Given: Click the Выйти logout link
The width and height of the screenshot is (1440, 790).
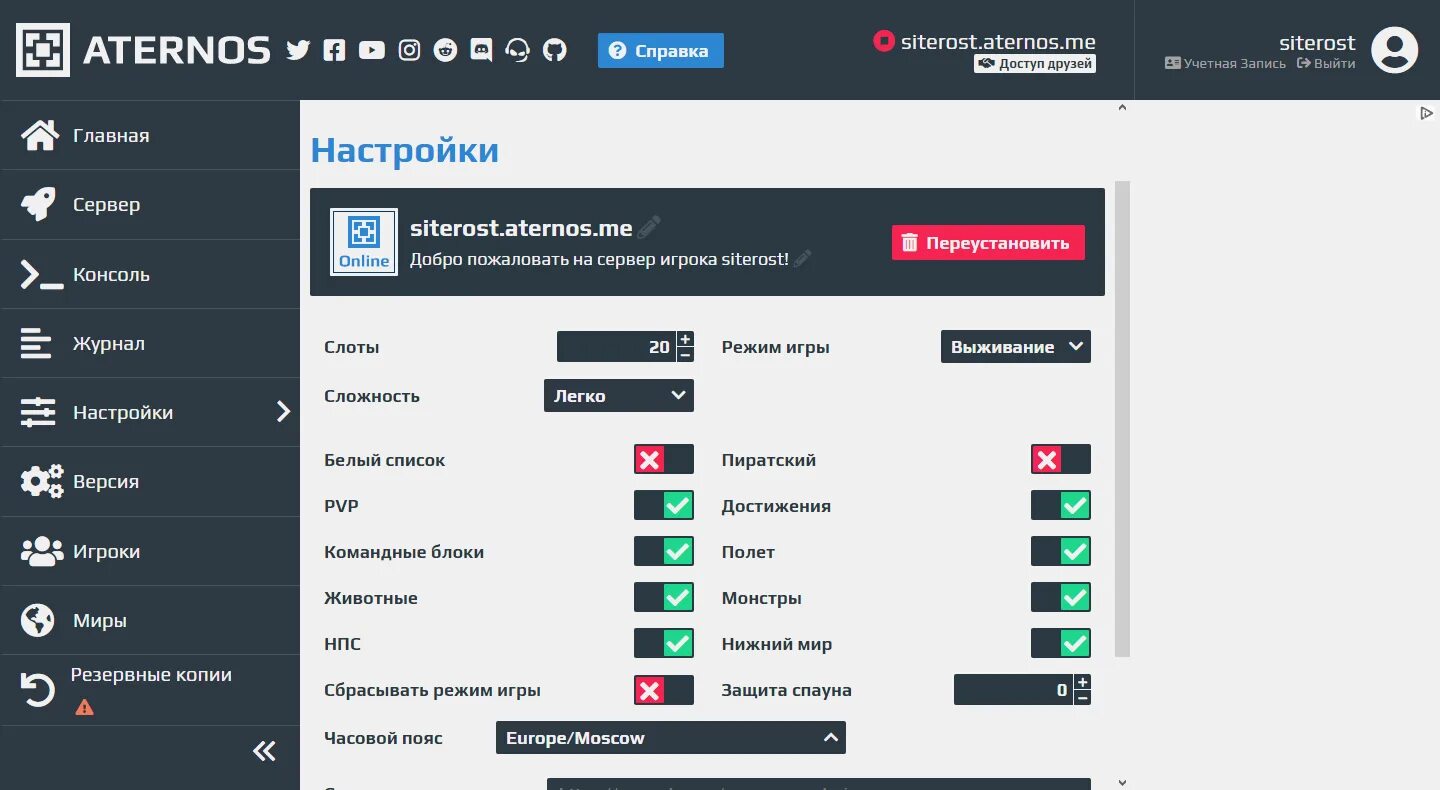Looking at the screenshot, I should point(1327,63).
